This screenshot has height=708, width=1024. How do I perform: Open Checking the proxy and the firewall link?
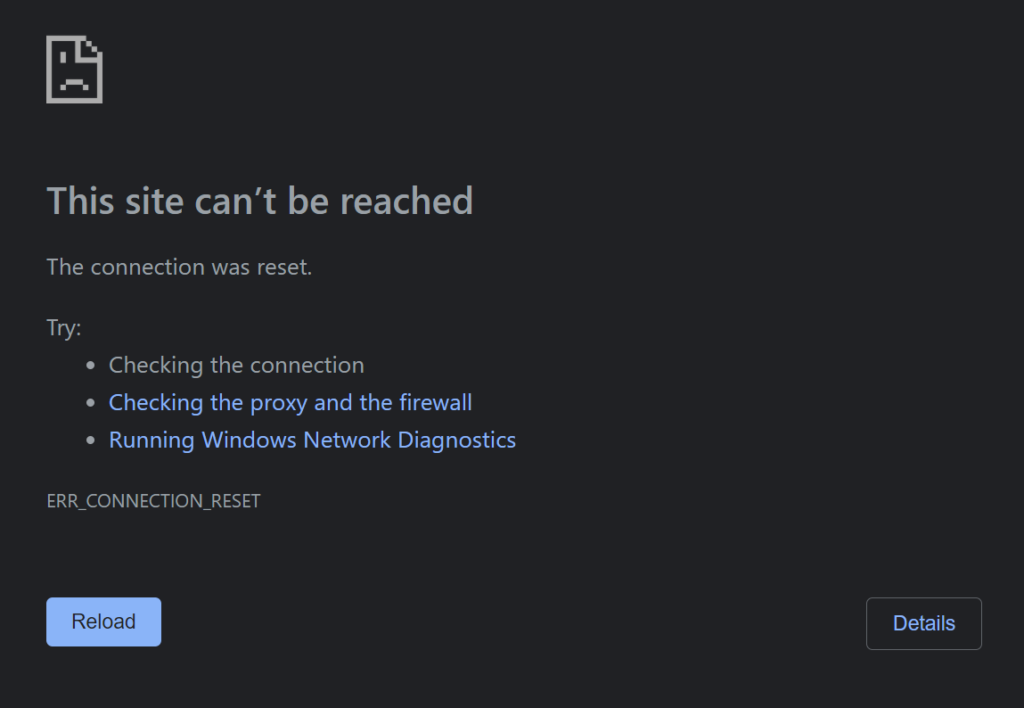tap(290, 403)
